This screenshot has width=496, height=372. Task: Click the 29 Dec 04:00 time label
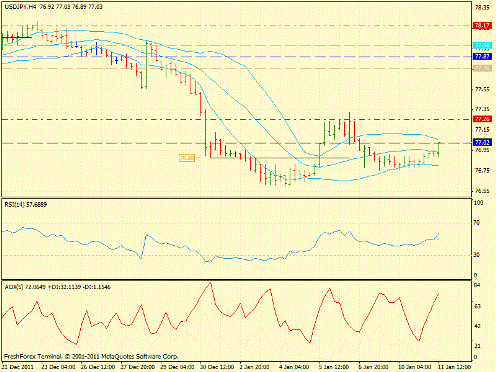(178, 367)
